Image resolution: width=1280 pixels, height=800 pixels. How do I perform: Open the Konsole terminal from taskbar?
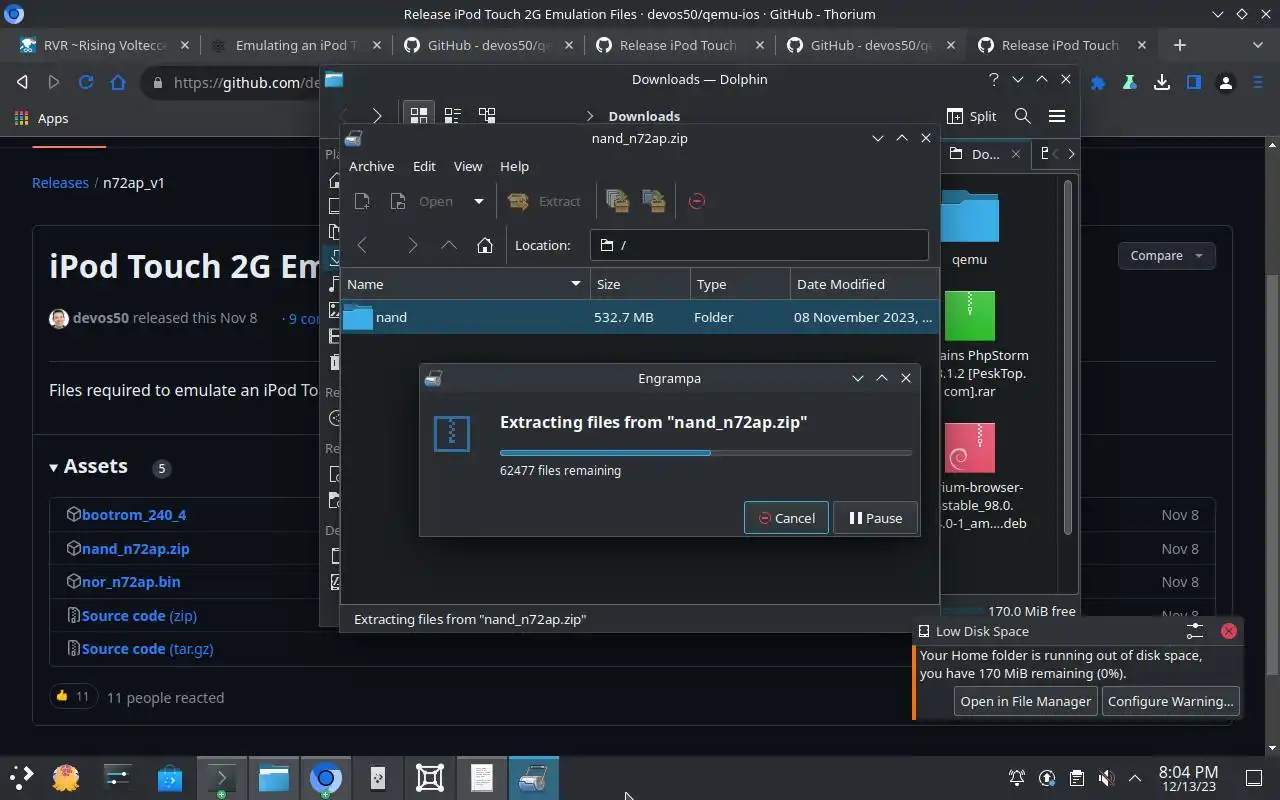click(x=221, y=777)
